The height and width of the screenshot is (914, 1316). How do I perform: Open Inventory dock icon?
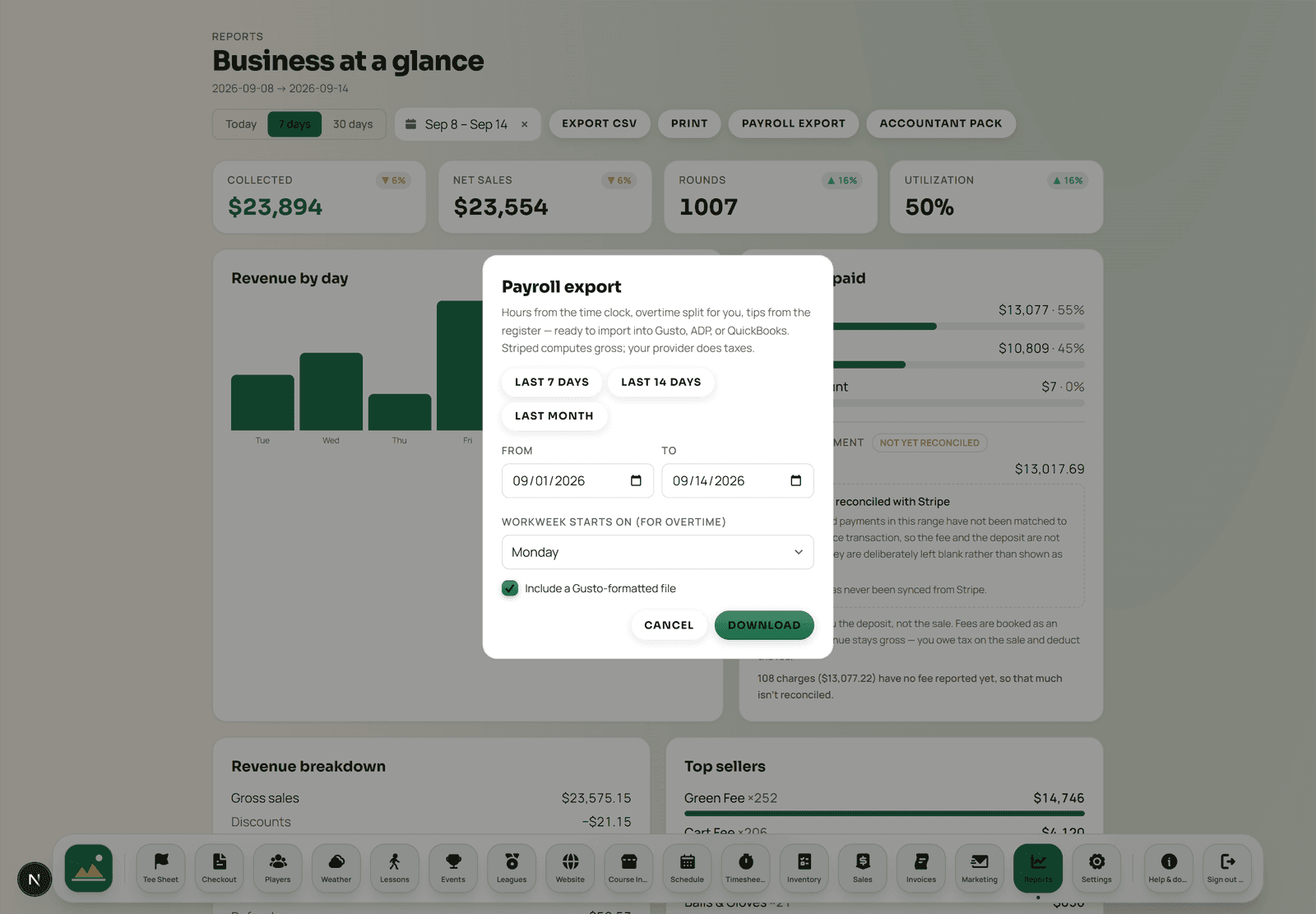tap(804, 868)
